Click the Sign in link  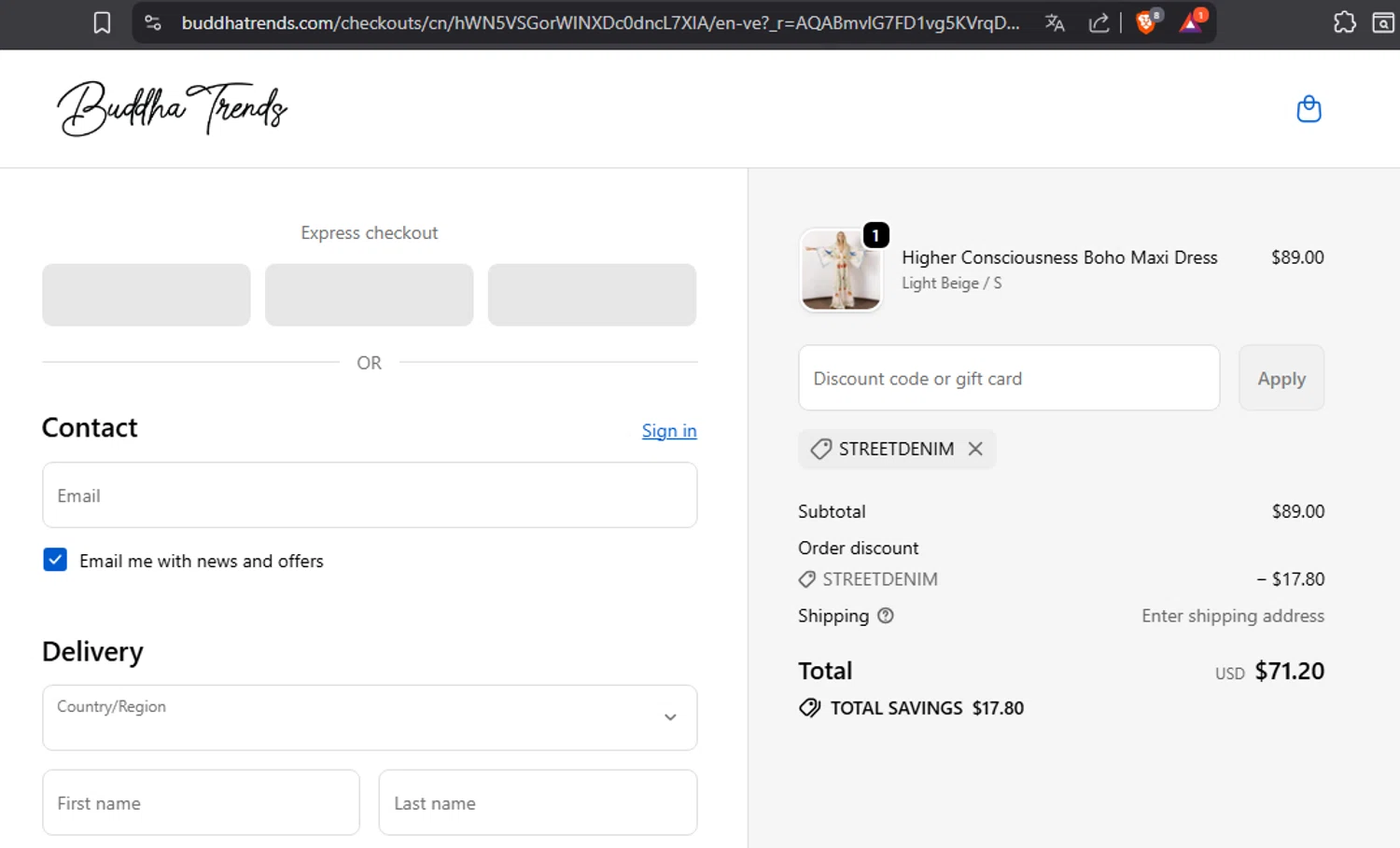[x=669, y=431]
